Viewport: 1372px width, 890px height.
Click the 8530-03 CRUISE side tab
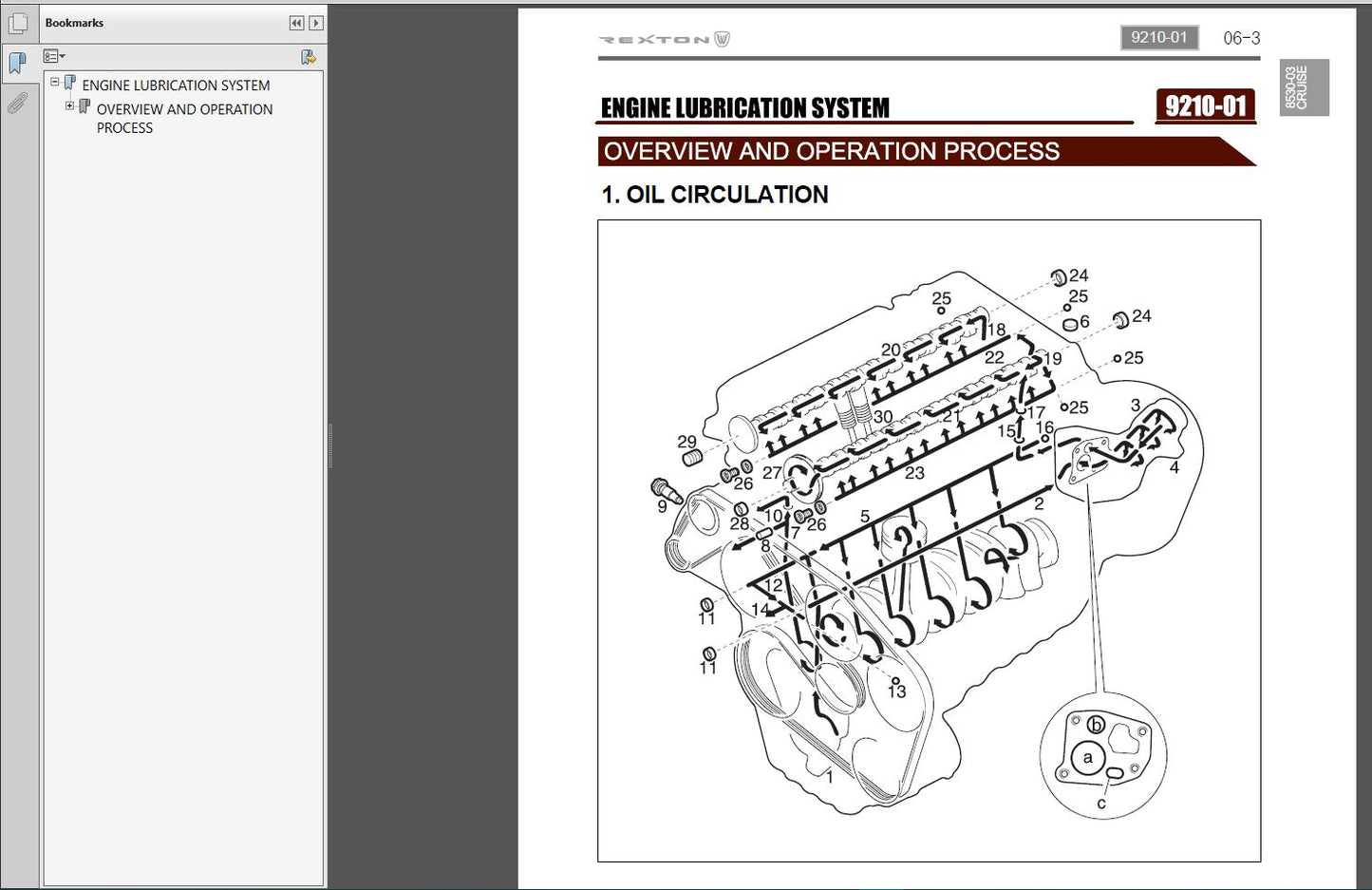click(1303, 87)
